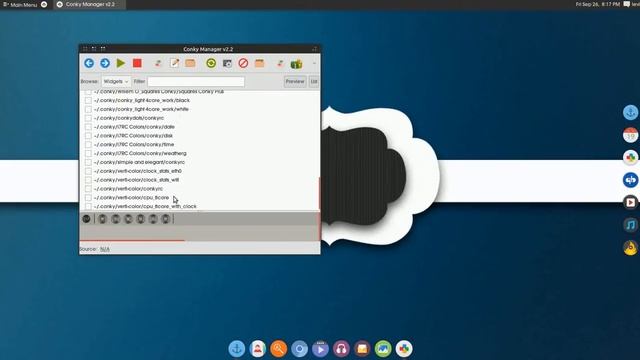Screen dimensions: 640x360
Task: Click the Filter text field
Action: click(196, 82)
